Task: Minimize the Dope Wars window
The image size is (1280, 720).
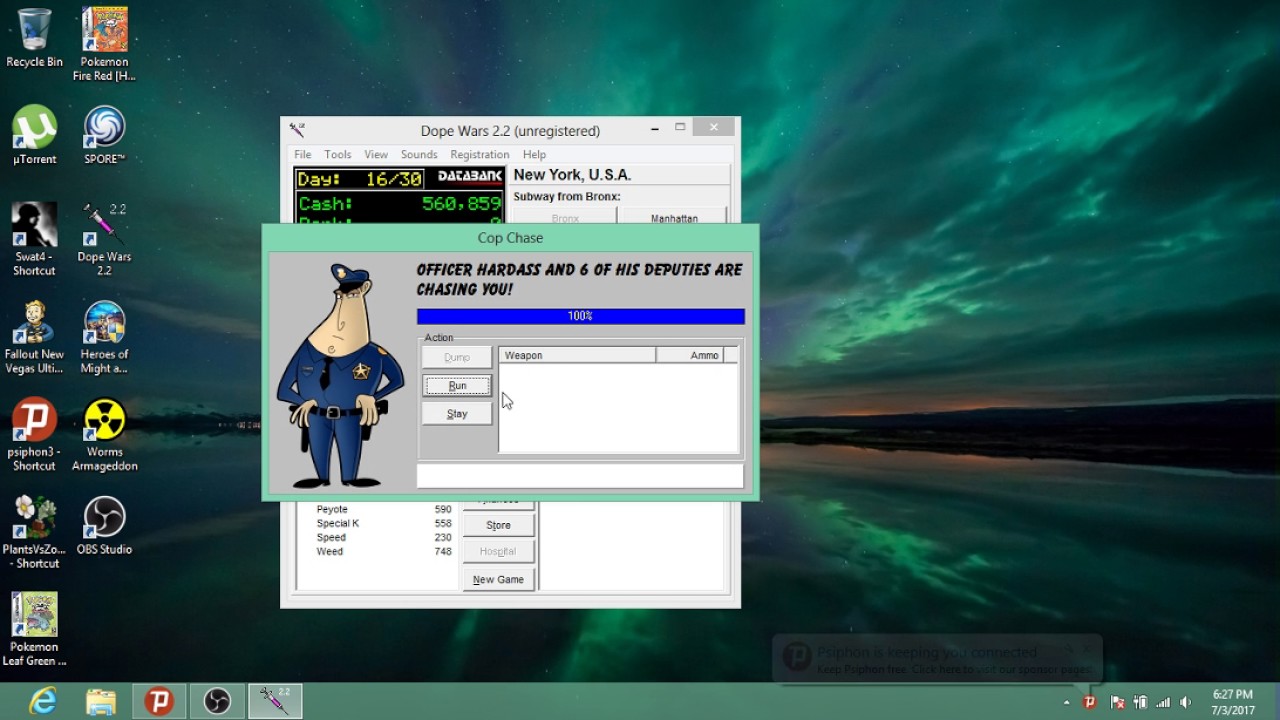Action: tap(655, 128)
